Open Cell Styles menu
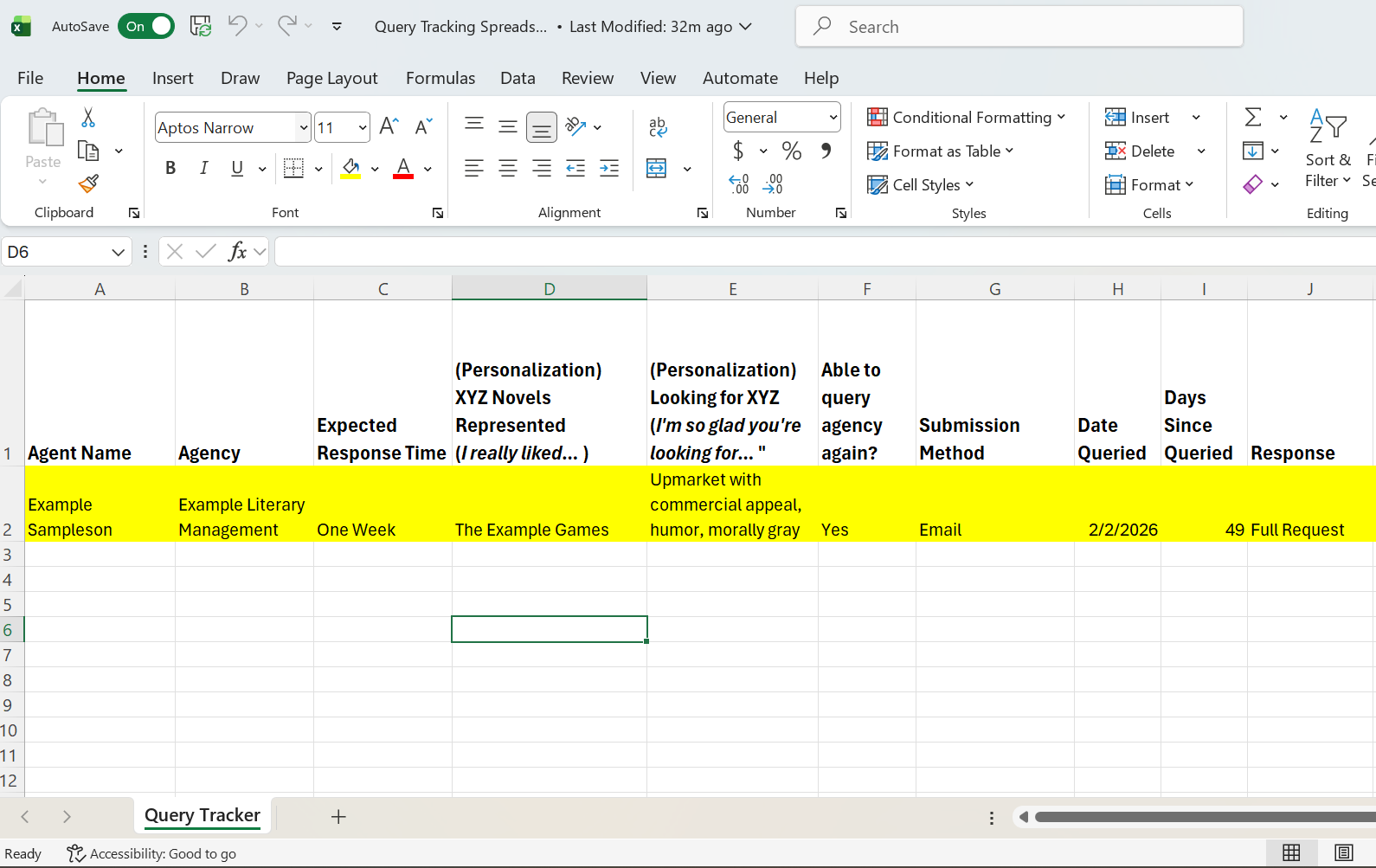The image size is (1376, 868). [920, 184]
